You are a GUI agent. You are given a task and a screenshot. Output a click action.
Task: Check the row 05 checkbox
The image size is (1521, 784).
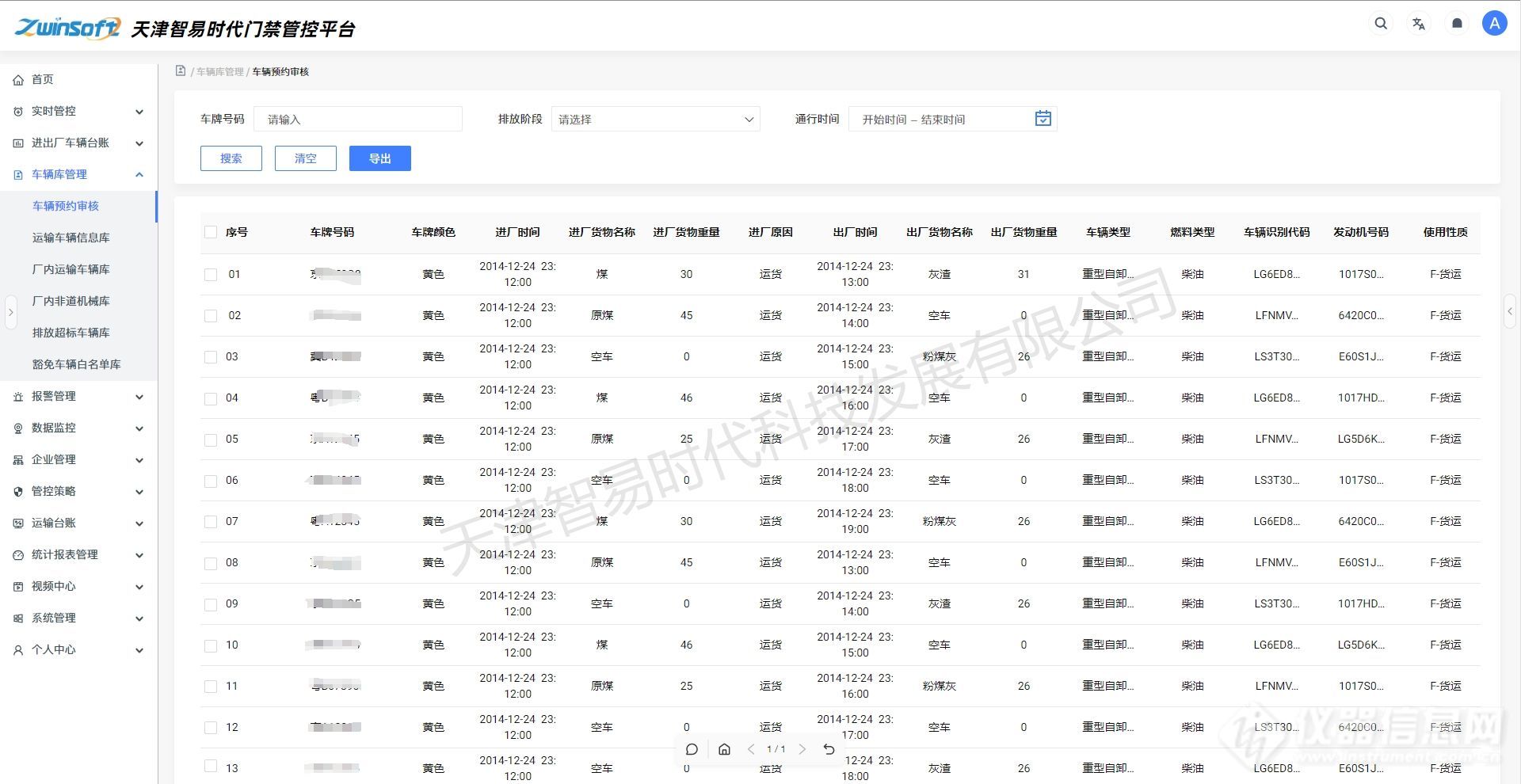pyautogui.click(x=211, y=440)
